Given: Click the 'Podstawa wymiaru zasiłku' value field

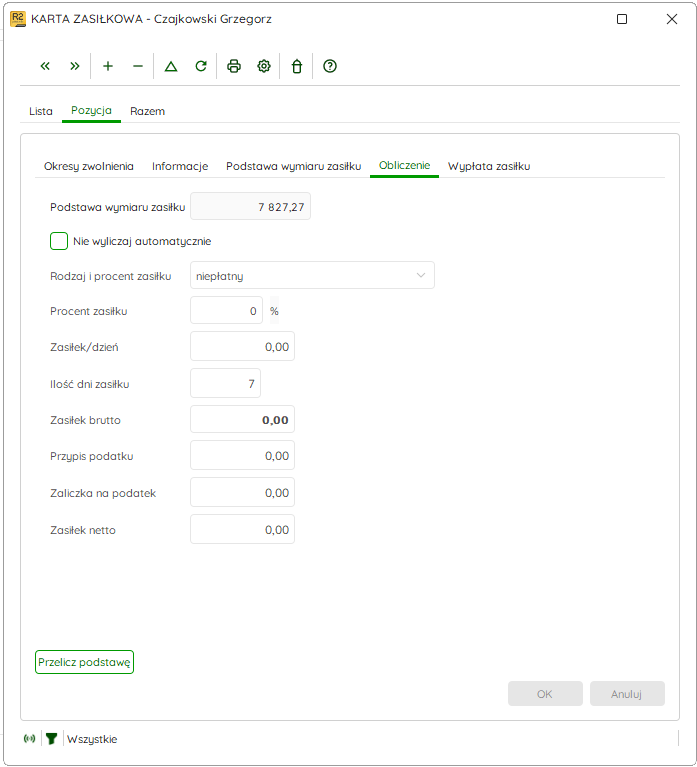Looking at the screenshot, I should (250, 206).
